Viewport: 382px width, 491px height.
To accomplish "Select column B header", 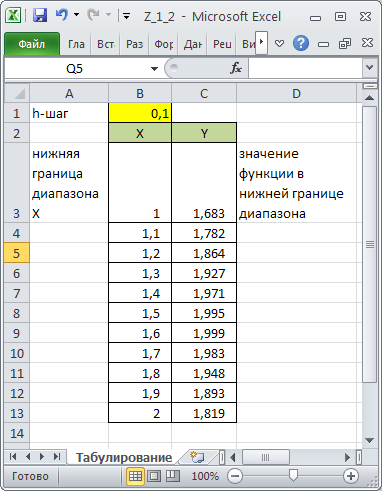I will click(140, 94).
